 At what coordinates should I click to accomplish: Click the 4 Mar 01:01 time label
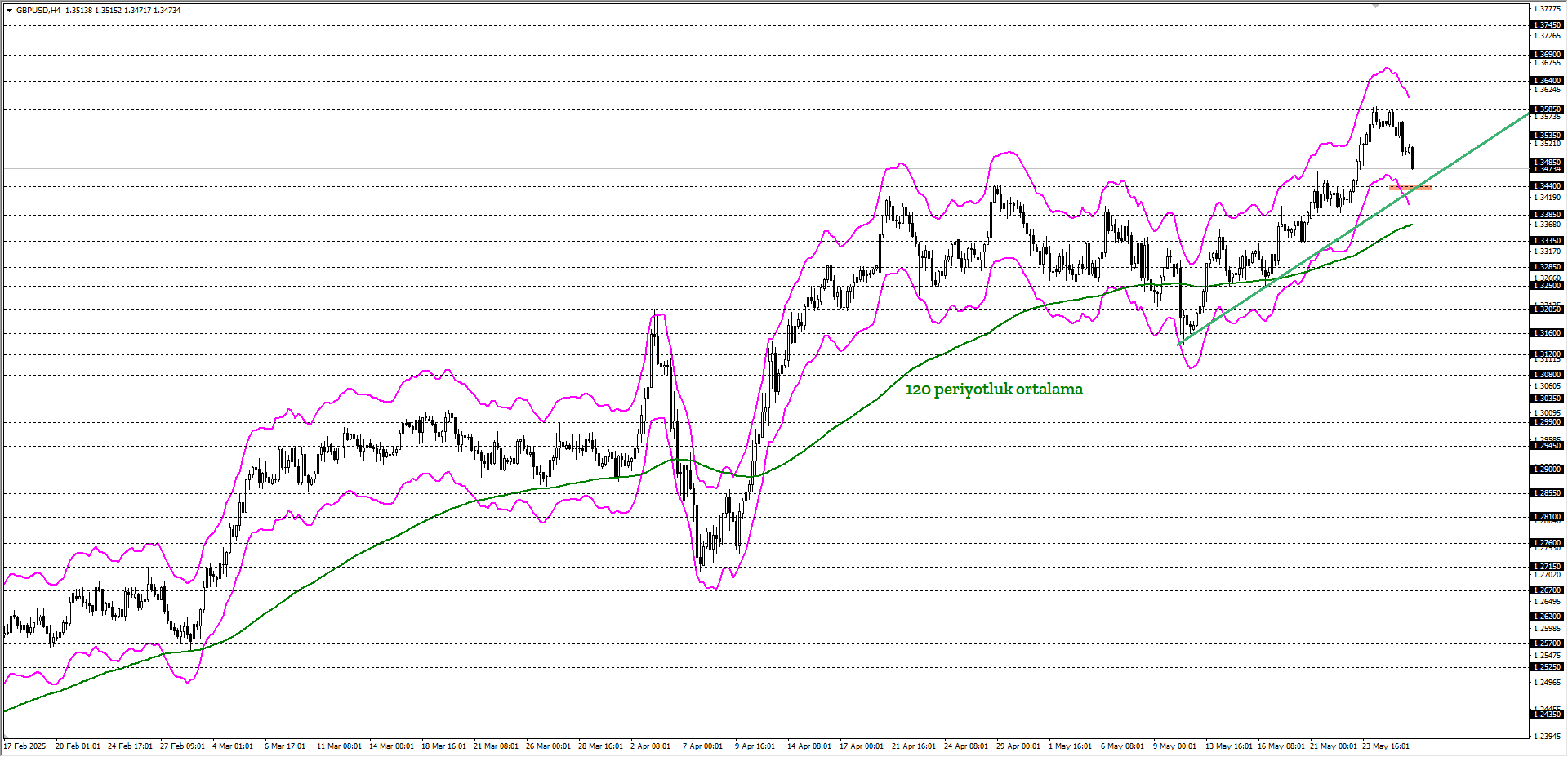[233, 746]
